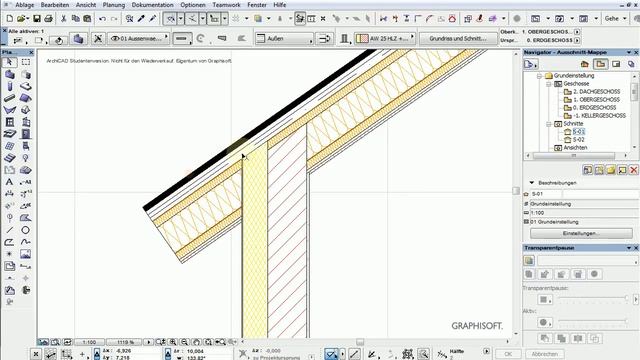640x360 pixels.
Task: Select the Window tool in toolbox
Action: [9, 122]
